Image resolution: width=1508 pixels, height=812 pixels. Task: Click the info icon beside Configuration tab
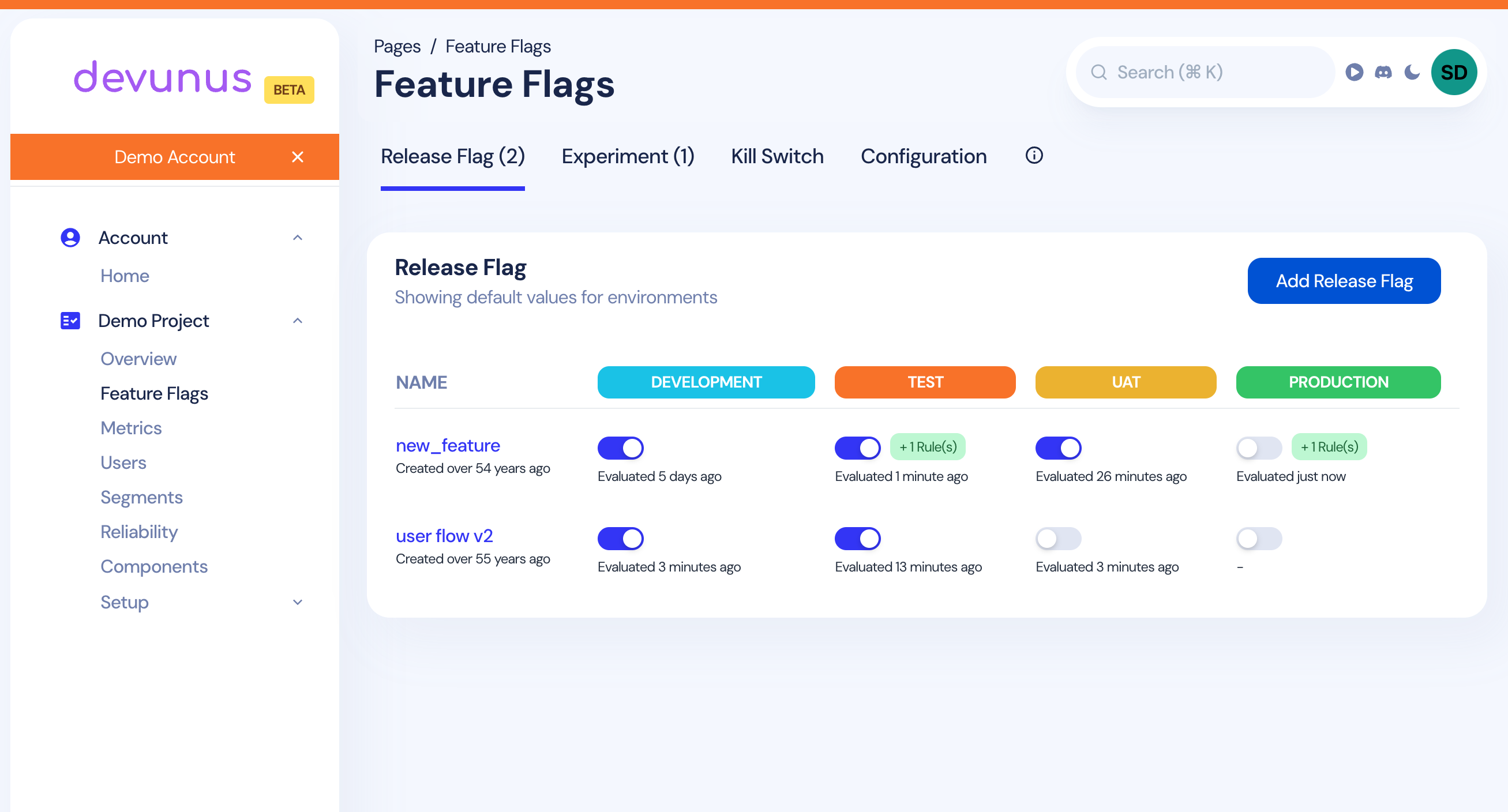(1034, 156)
